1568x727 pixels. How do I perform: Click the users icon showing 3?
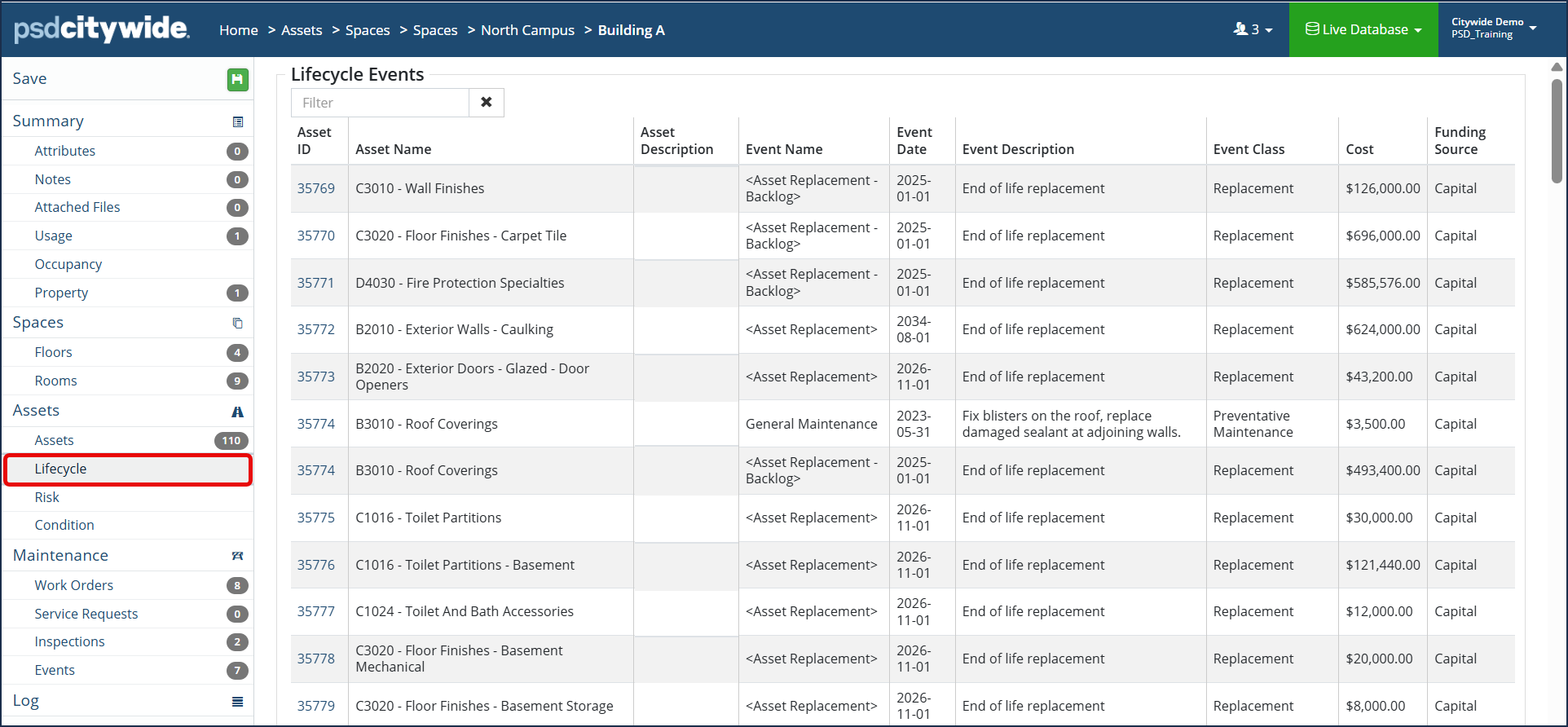click(x=1241, y=29)
